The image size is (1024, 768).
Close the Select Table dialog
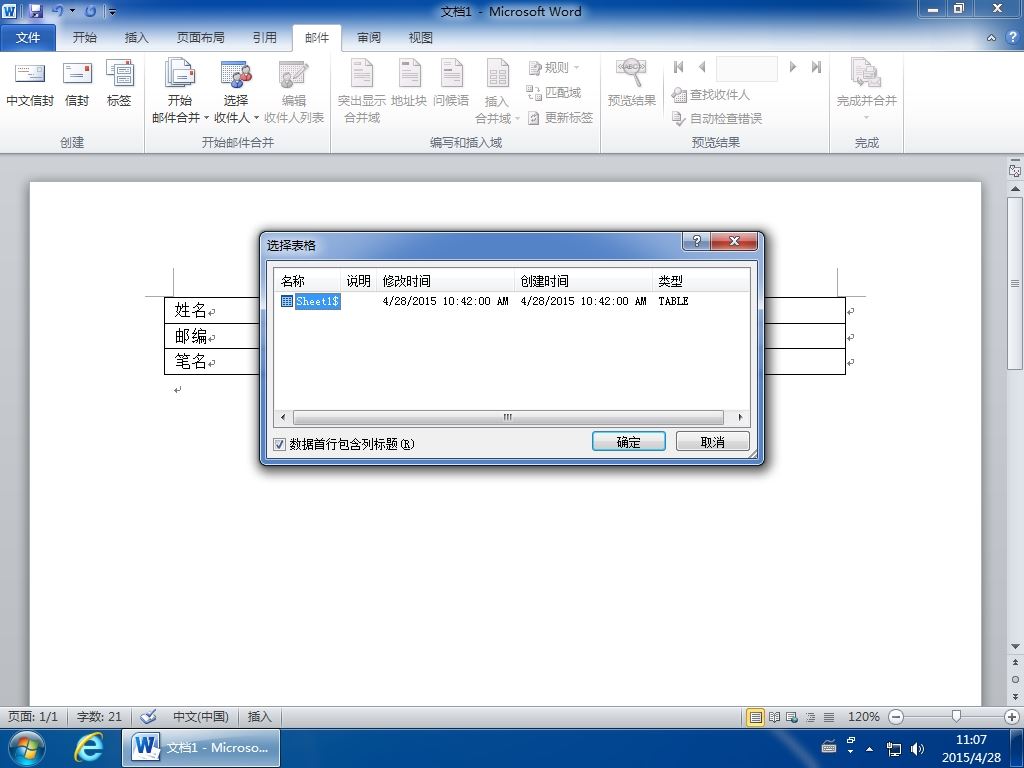tap(734, 241)
